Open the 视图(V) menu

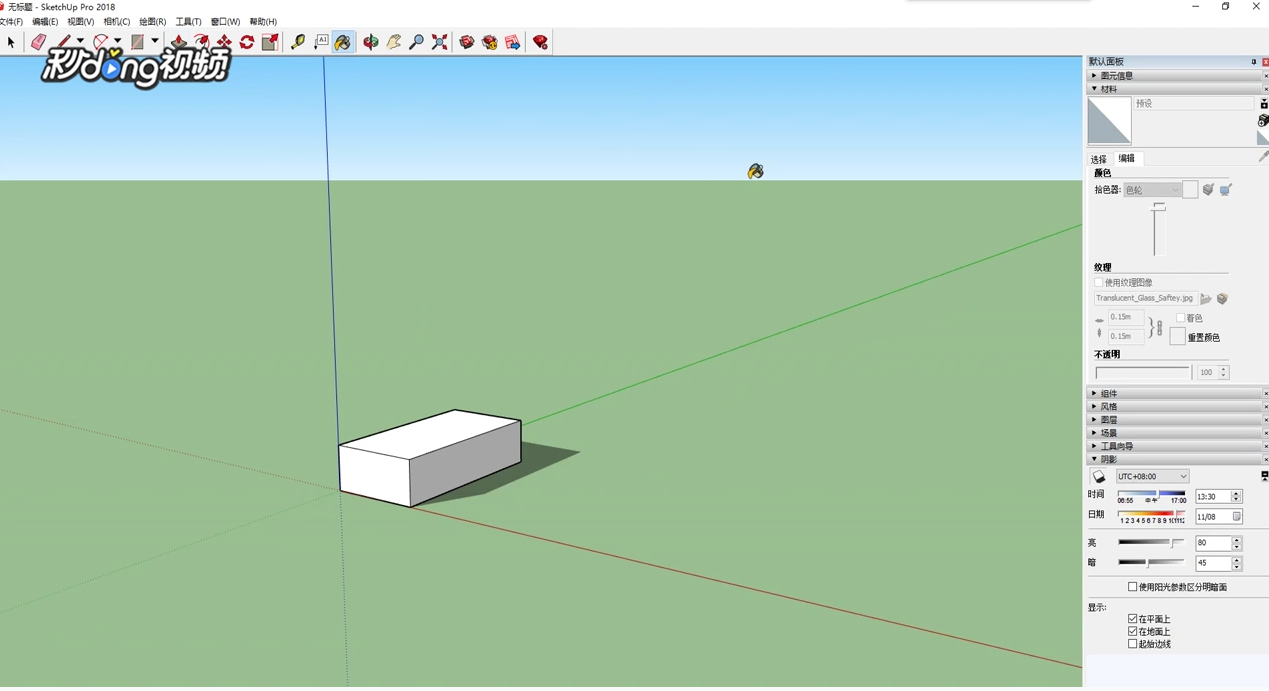click(x=80, y=21)
